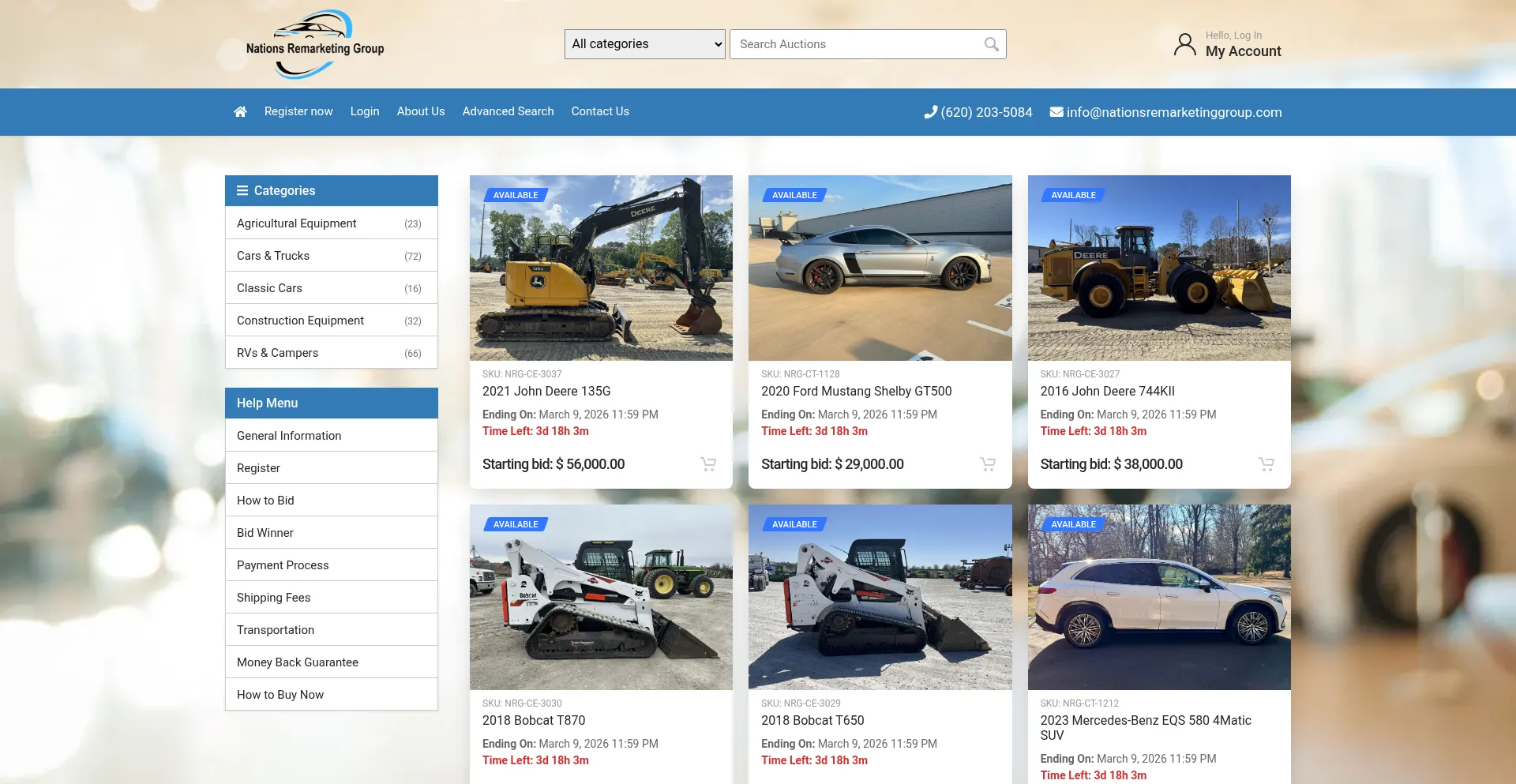Screen dimensions: 1516x784
Task: Click the cart icon on Ford Mustang Shelby GT500
Action: [x=988, y=464]
